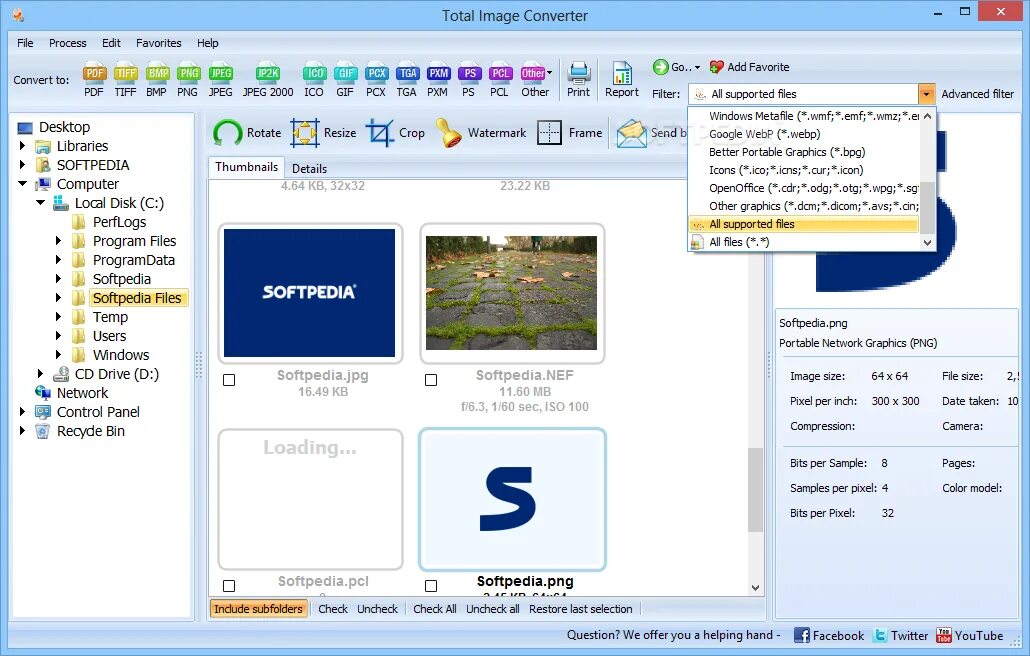Screen dimensions: 1030x656
Task: Tick the Softpedia.NEF checkbox
Action: [x=431, y=380]
